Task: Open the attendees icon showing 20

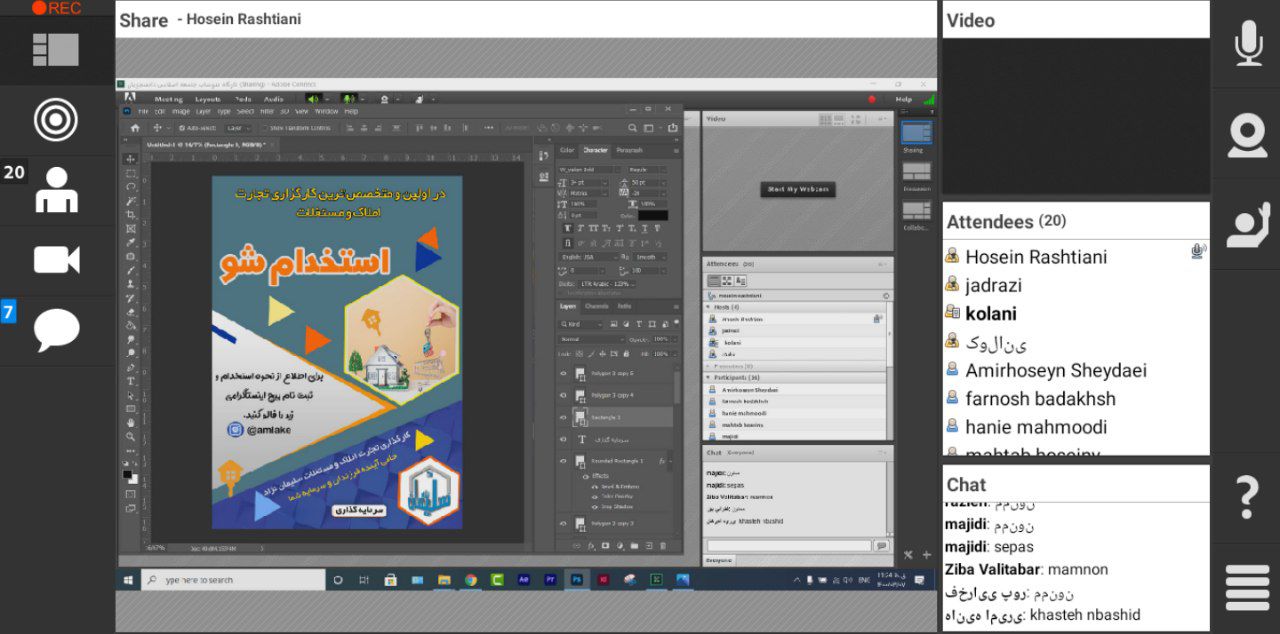Action: click(56, 190)
